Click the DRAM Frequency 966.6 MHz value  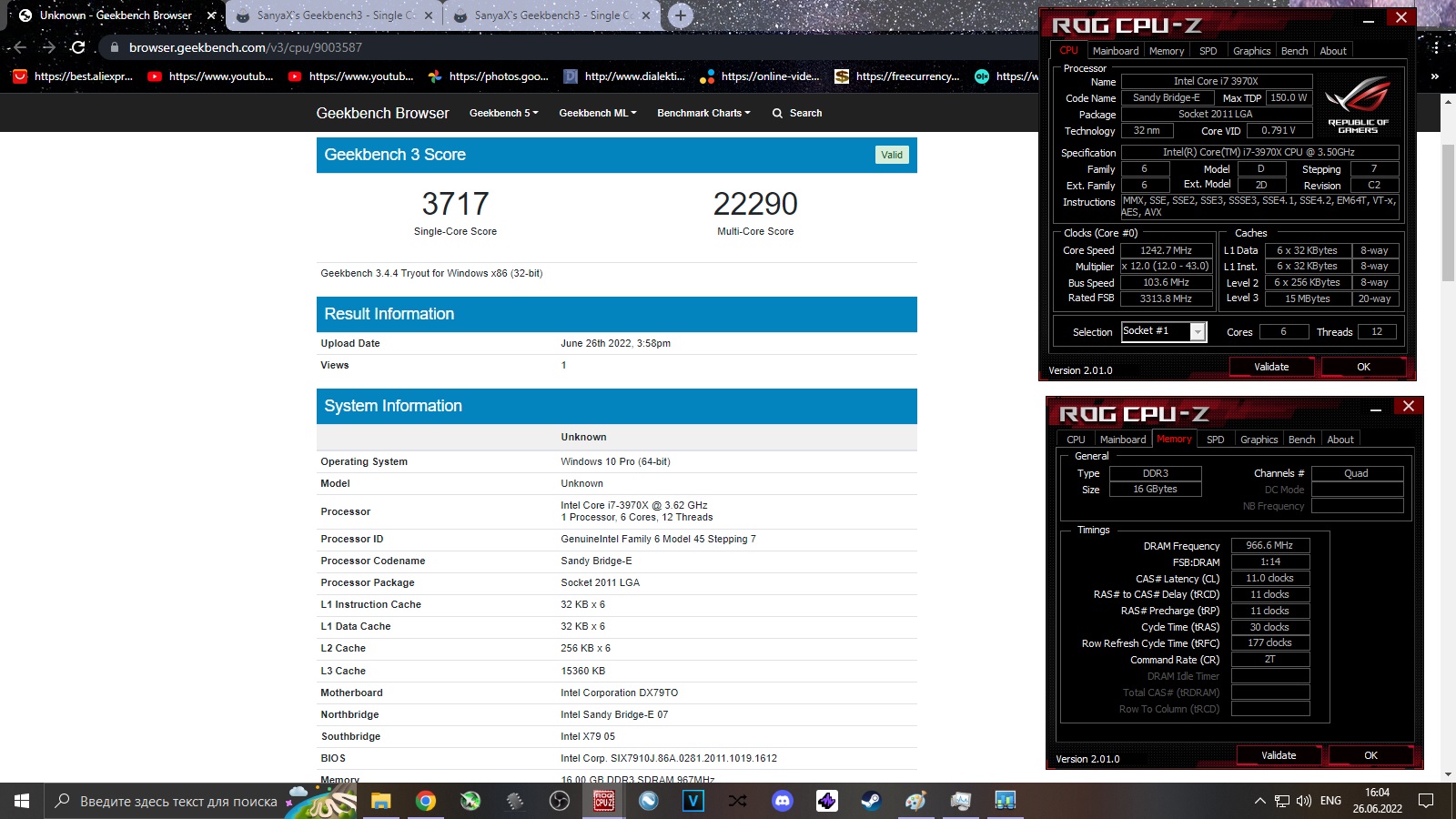click(1269, 545)
